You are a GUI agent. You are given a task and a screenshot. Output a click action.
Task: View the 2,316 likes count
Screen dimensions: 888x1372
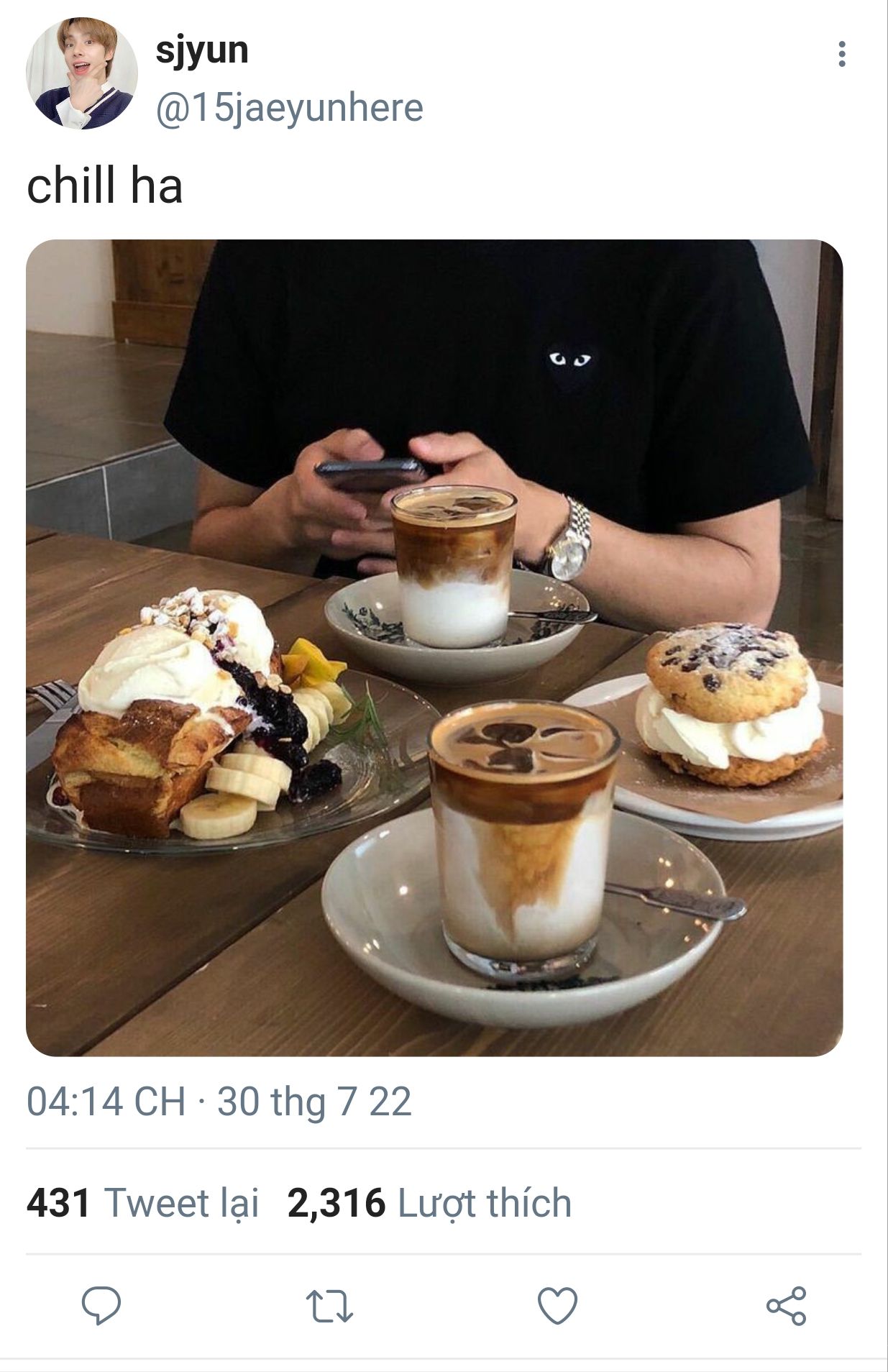[x=337, y=1203]
